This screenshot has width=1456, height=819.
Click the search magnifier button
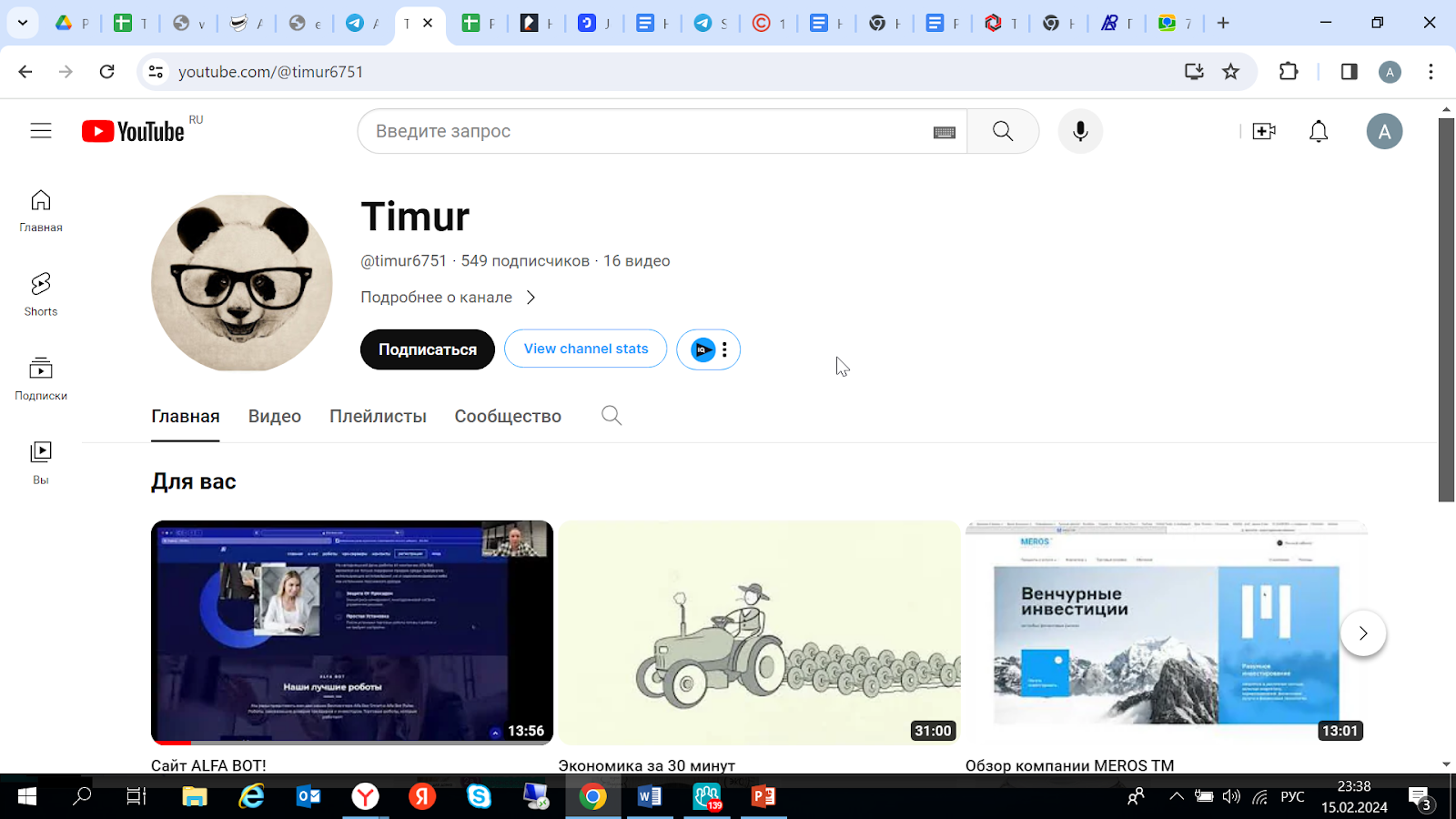[1003, 131]
